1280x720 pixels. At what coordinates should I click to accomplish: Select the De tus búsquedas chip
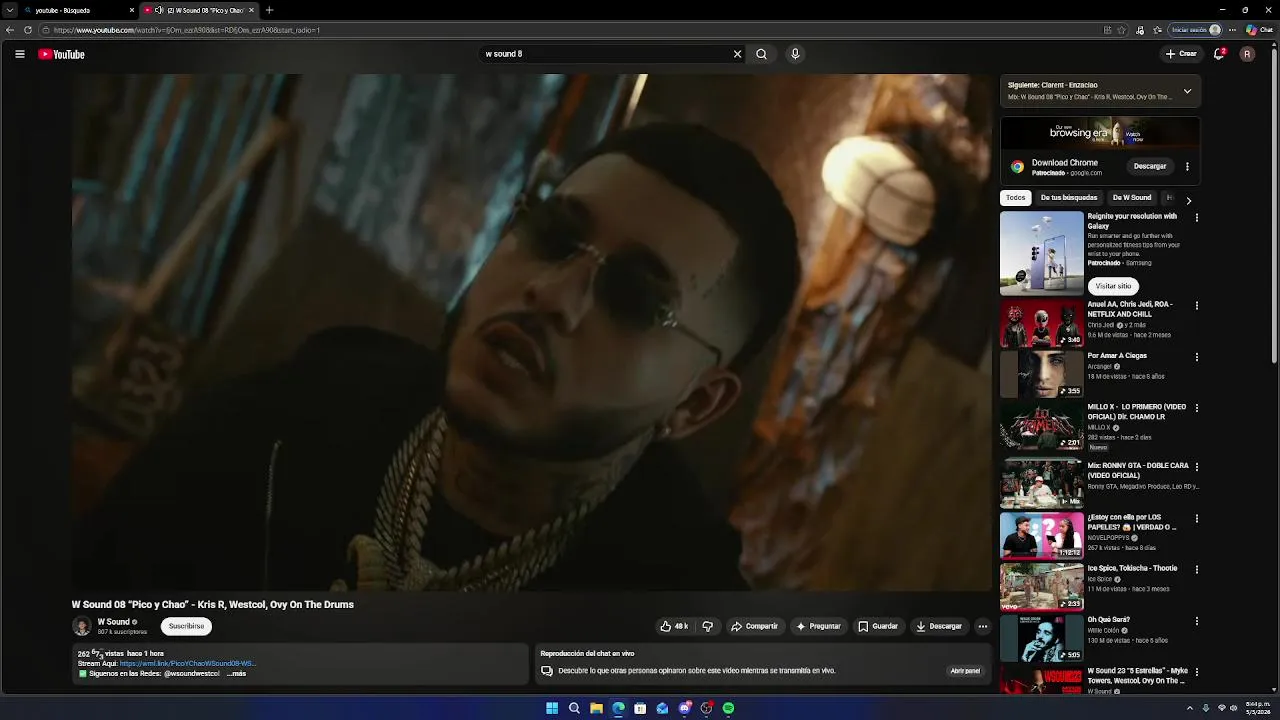(x=1069, y=197)
